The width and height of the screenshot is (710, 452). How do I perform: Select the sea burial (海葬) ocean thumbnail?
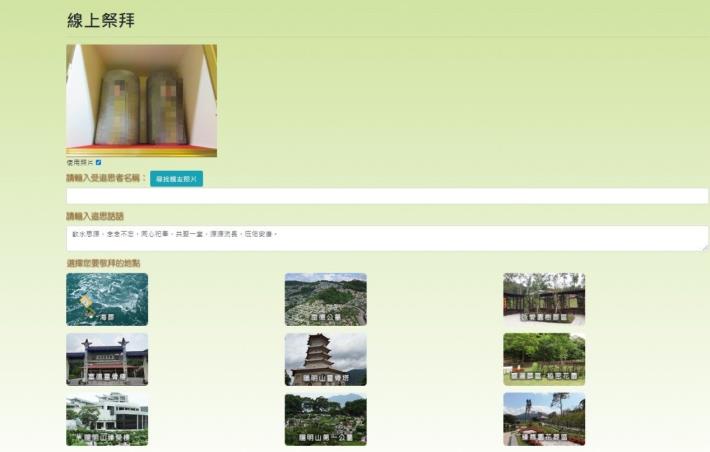107,299
